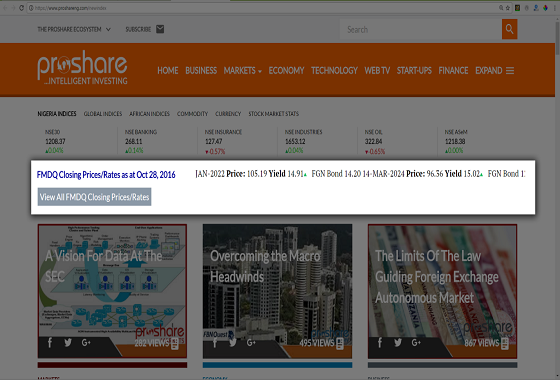
Task: Click document icon beside 867 VIEWS
Action: pyautogui.click(x=505, y=344)
